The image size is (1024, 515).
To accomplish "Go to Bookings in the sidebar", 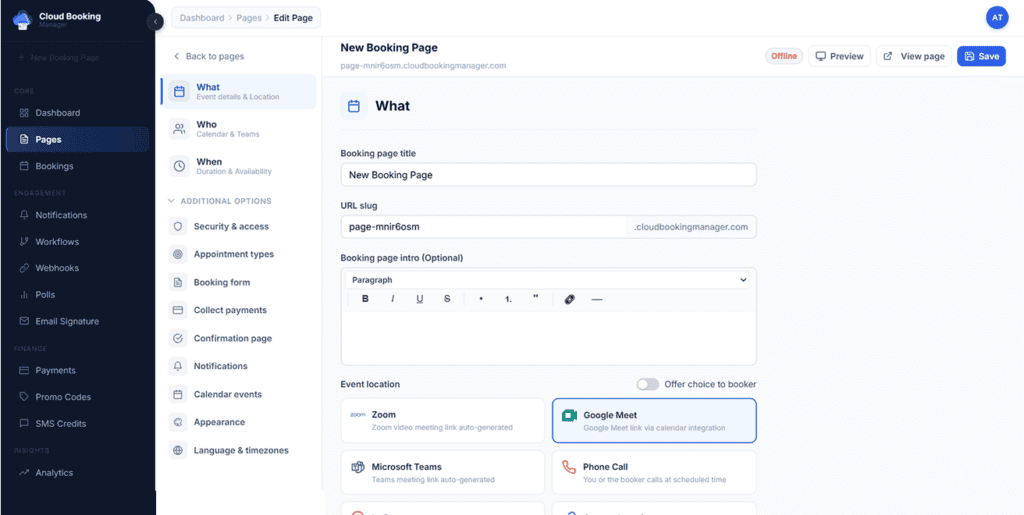I will pos(54,166).
